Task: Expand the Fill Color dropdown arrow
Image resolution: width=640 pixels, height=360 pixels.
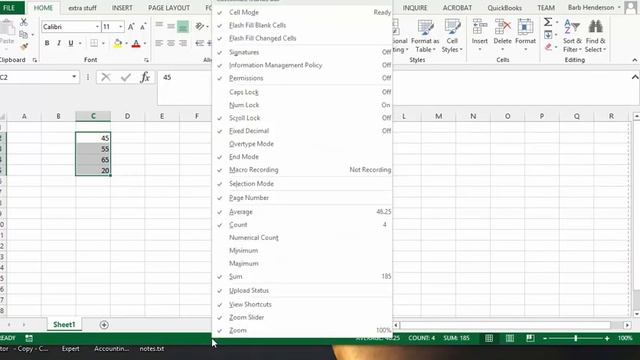Action: [126, 43]
